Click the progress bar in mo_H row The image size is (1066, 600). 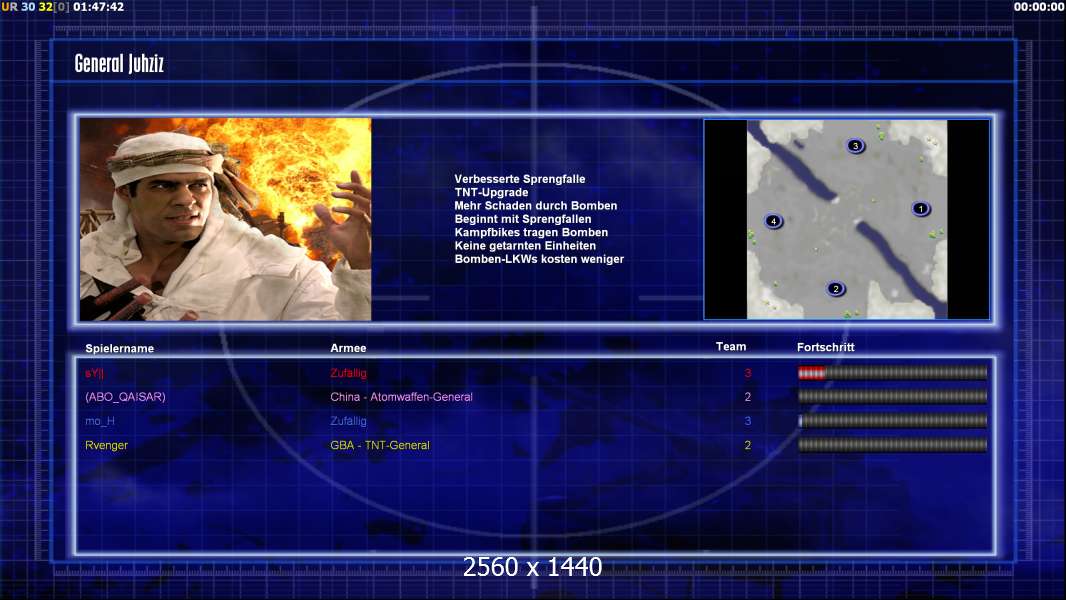click(892, 421)
